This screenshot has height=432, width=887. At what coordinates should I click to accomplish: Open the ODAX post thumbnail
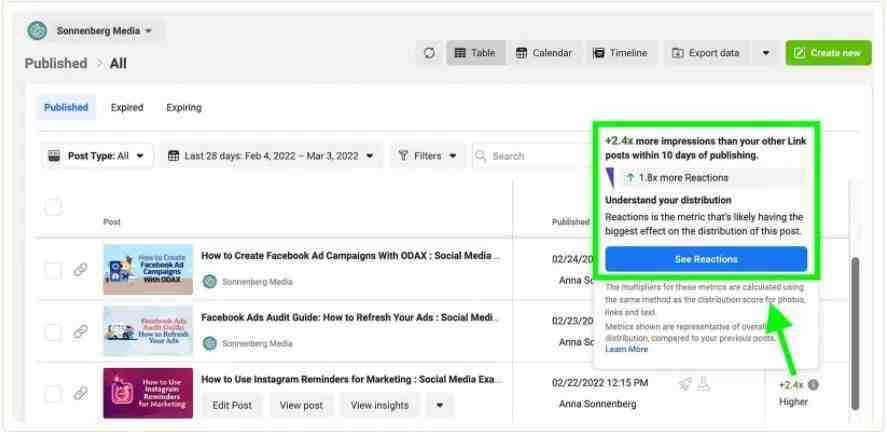pos(148,270)
